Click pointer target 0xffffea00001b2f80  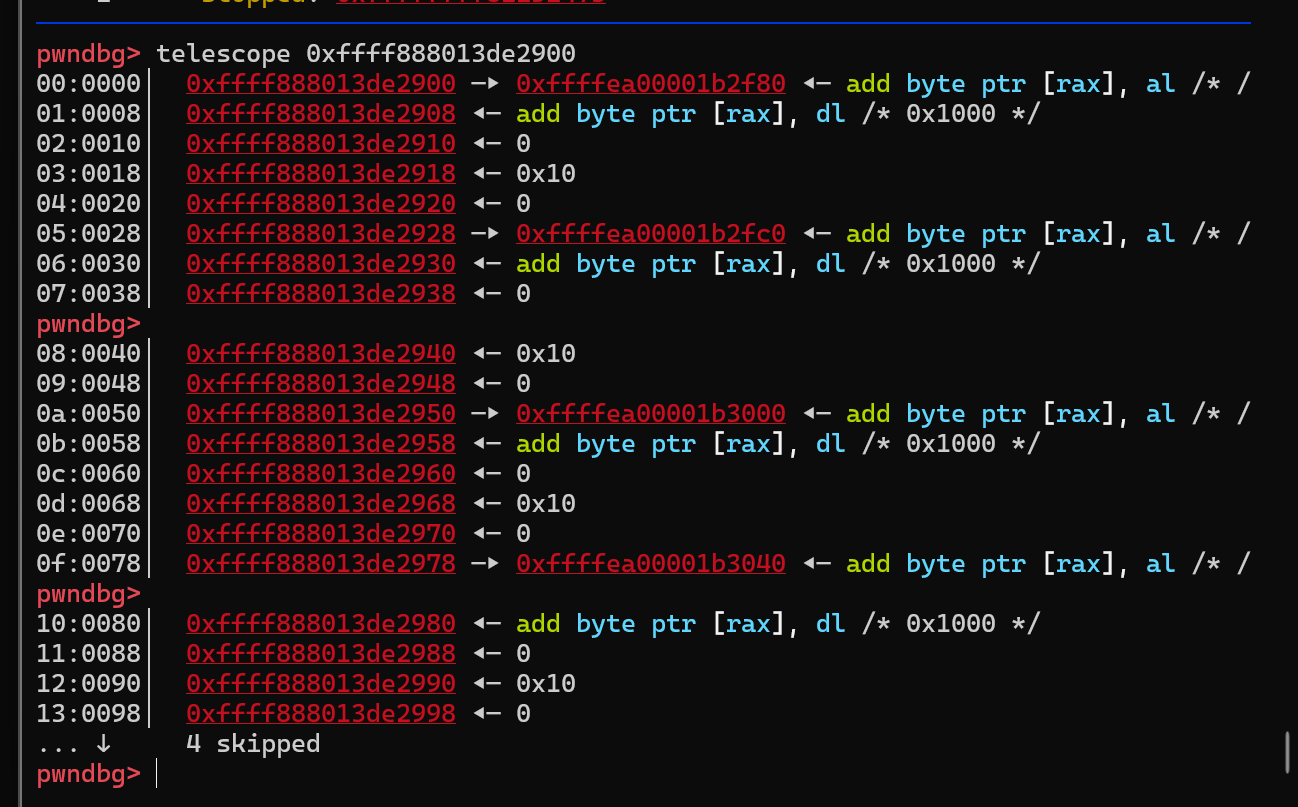tap(650, 84)
